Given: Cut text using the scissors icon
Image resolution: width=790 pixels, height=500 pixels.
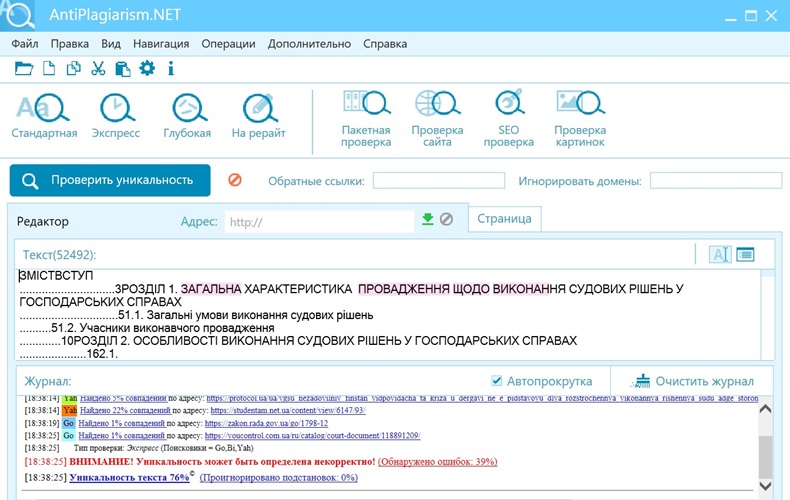Looking at the screenshot, I should [x=98, y=68].
